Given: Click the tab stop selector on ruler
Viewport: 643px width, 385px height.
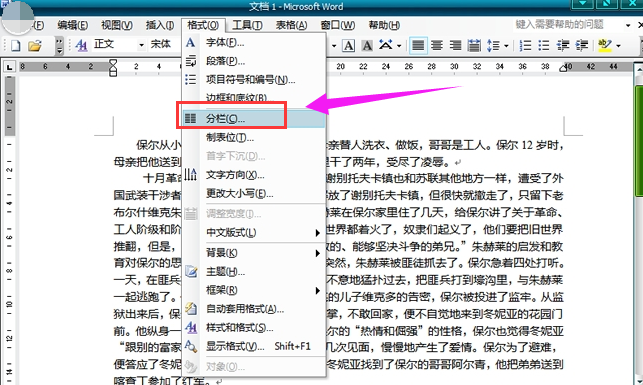Looking at the screenshot, I should click(9, 67).
